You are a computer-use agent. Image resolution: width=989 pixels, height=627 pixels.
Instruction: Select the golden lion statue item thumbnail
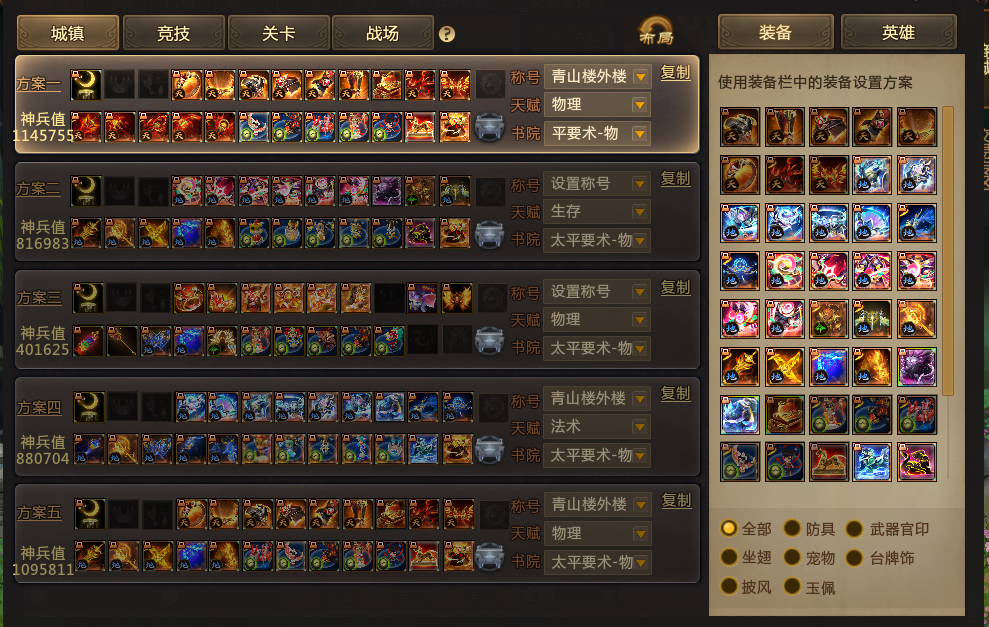point(828,462)
